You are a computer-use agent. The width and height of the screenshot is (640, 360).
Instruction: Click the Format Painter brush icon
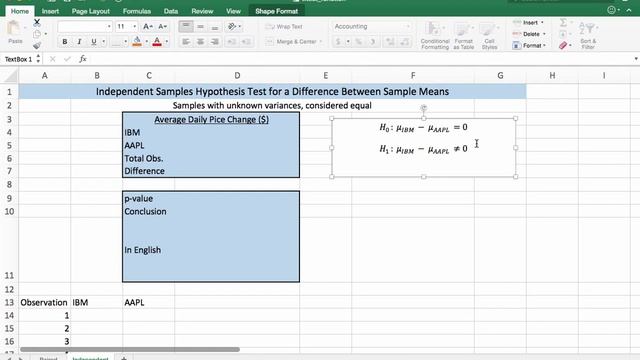(37, 45)
